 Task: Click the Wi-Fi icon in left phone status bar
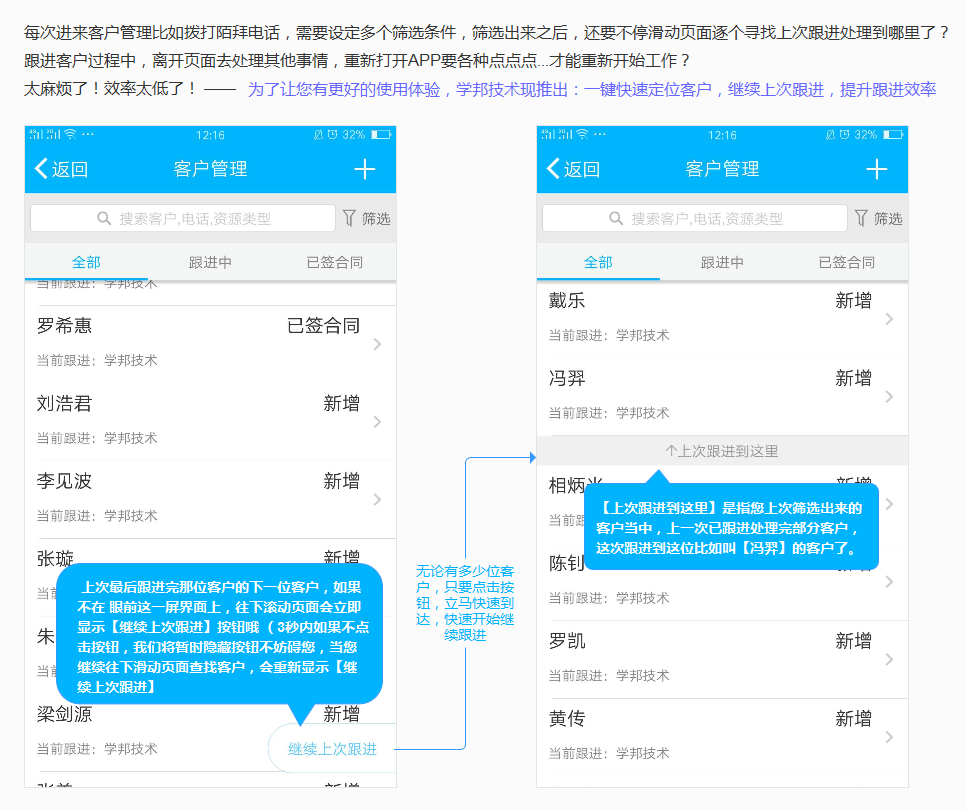click(x=70, y=134)
